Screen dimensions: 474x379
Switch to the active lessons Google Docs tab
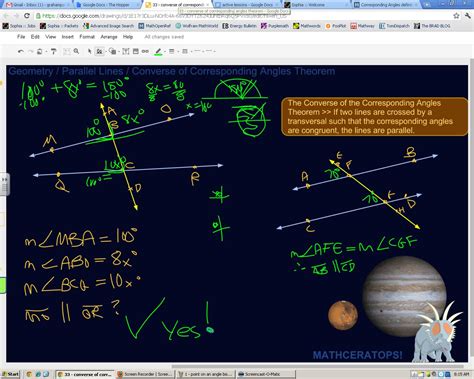point(246,5)
